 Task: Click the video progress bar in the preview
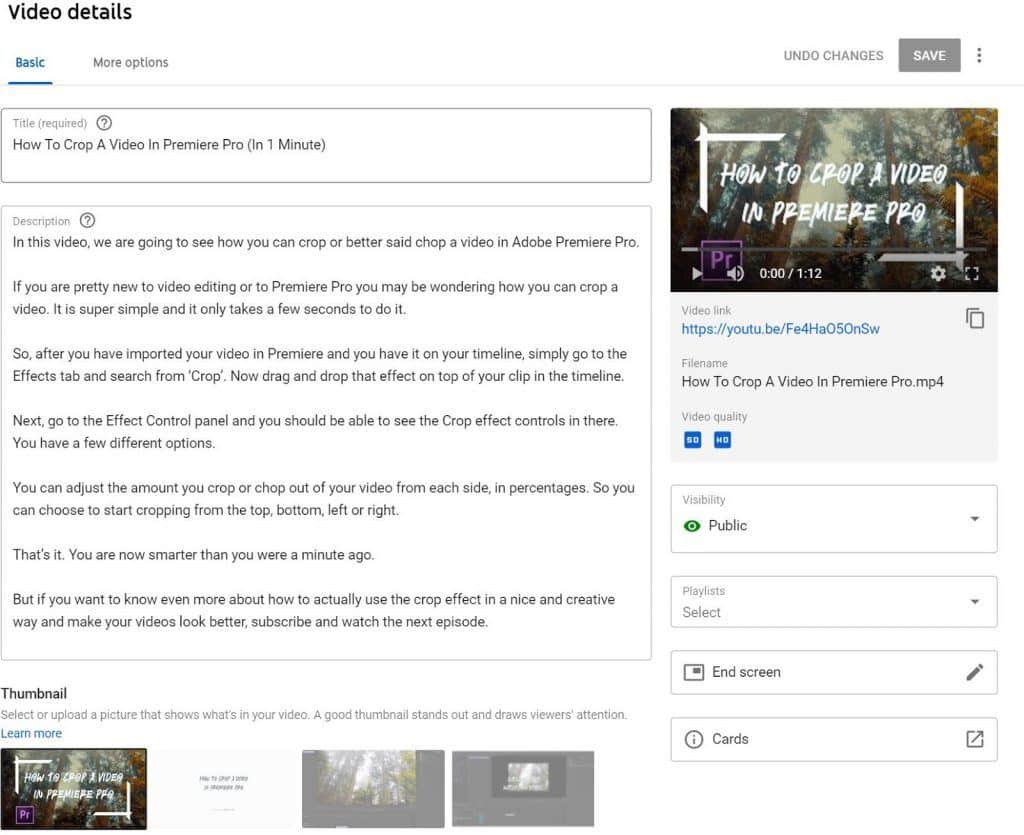(833, 250)
